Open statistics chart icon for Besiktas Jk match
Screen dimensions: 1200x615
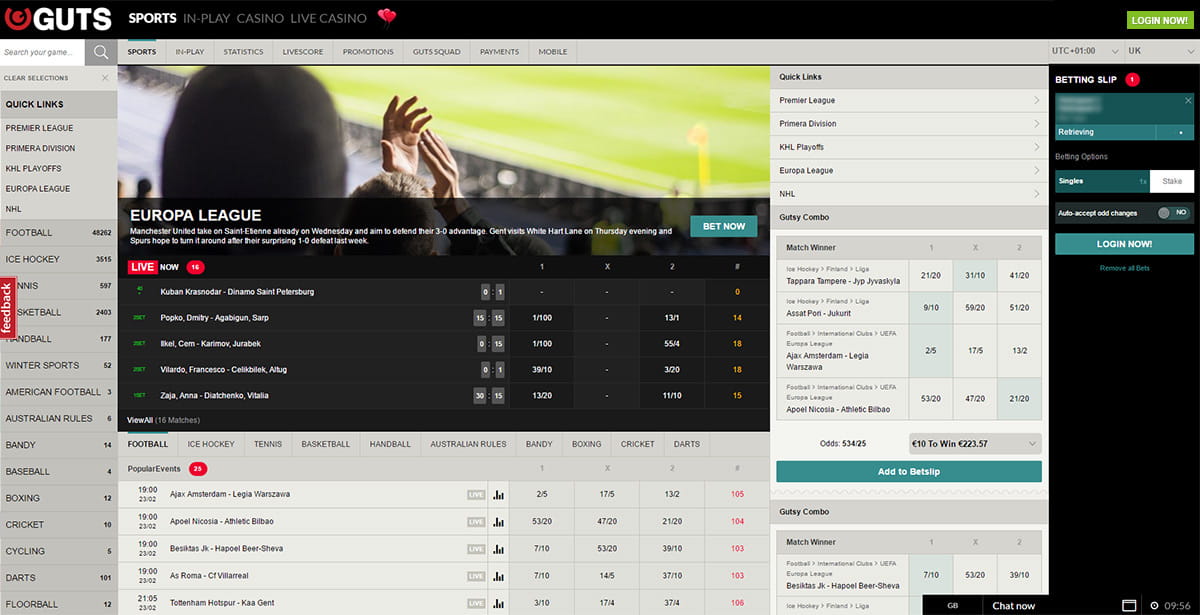point(499,548)
